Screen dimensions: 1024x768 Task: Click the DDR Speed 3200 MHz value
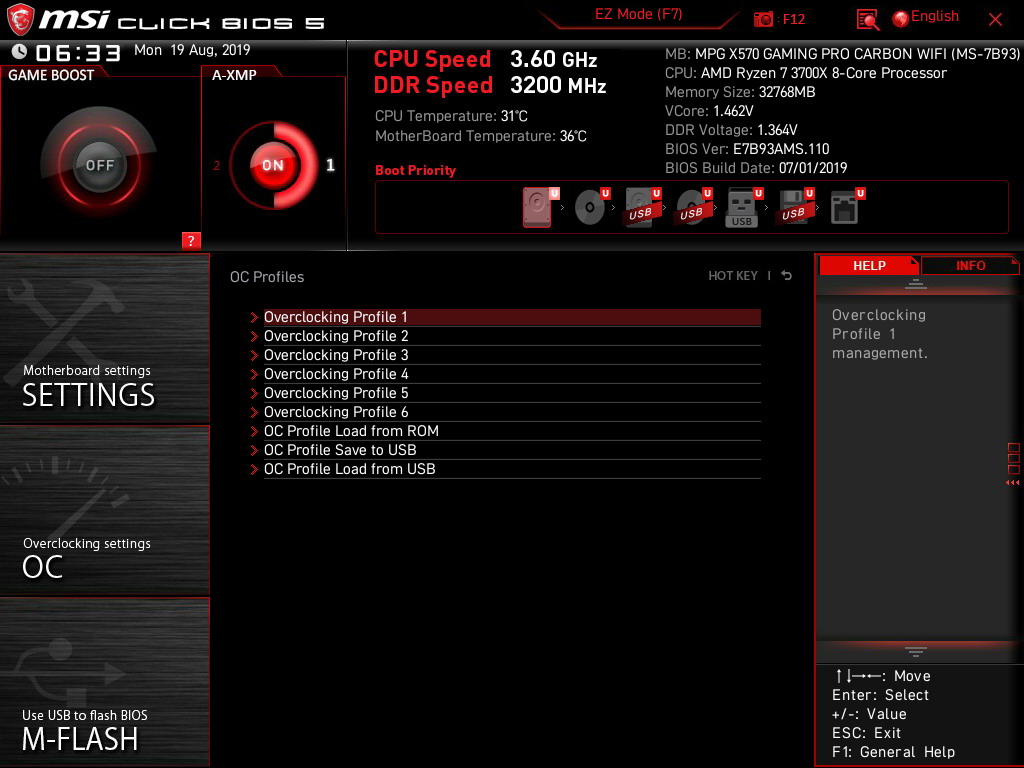click(558, 86)
